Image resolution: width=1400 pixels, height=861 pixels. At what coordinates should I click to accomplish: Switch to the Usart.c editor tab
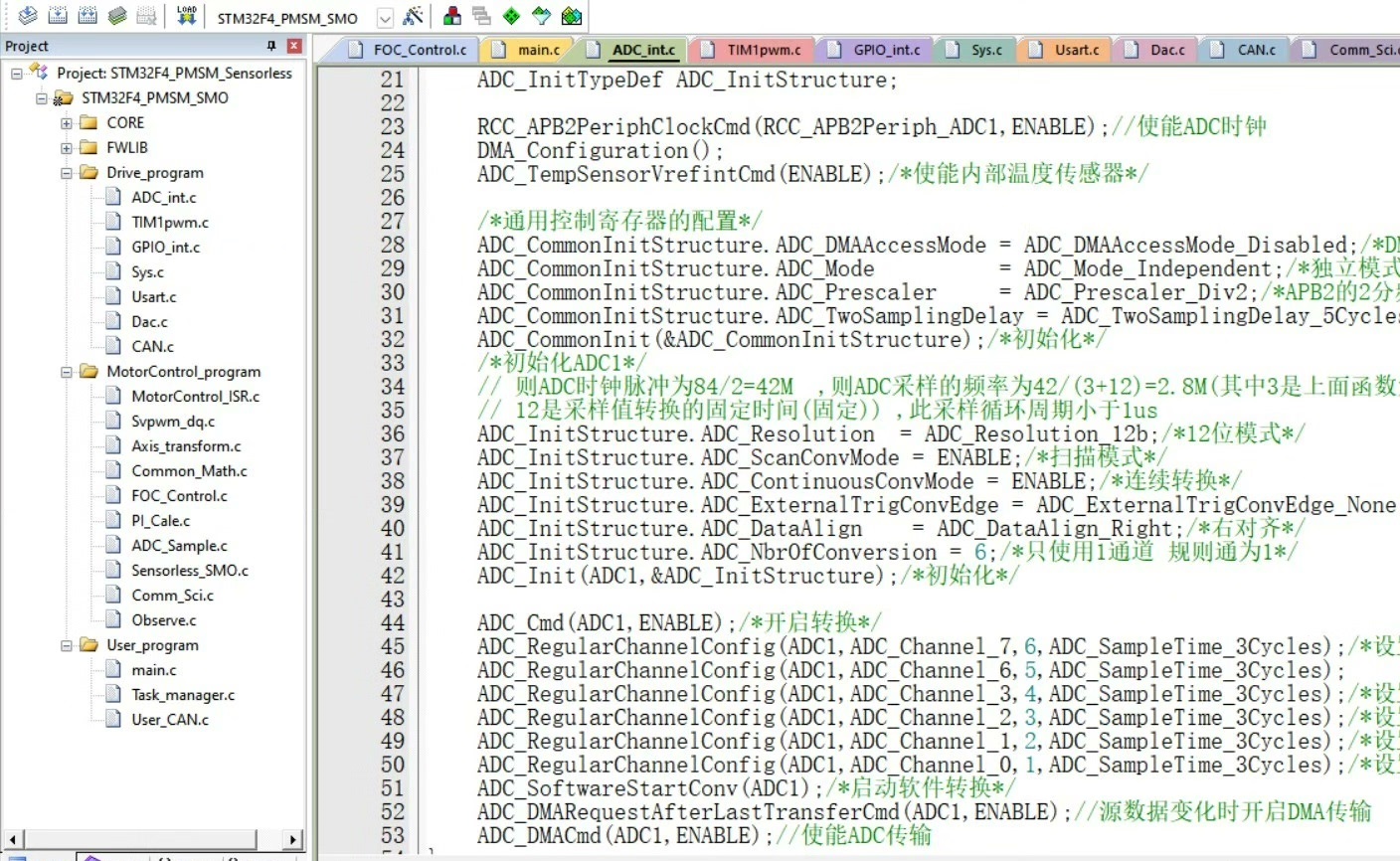[1066, 50]
